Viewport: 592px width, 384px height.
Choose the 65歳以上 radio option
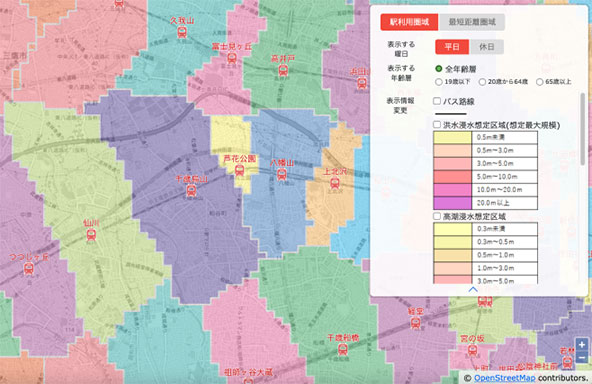coord(540,82)
